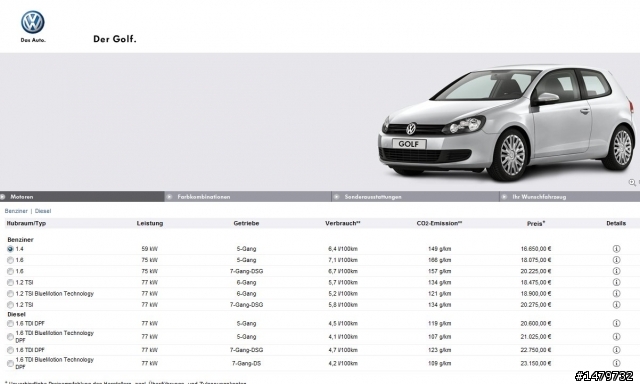Select the 1.6 5-Gang engine radio button
The height and width of the screenshot is (384, 640).
tap(10, 260)
